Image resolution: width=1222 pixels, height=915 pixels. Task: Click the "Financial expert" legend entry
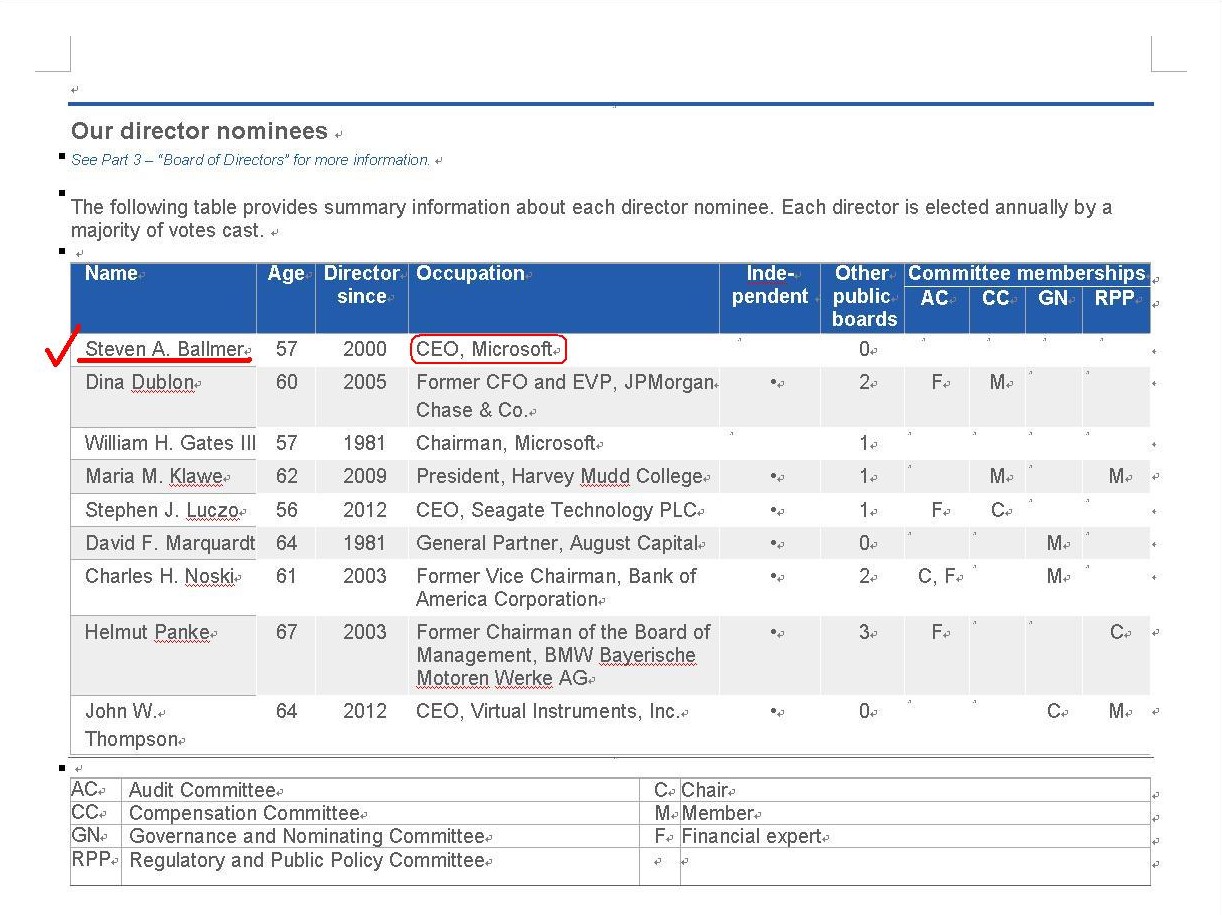(x=751, y=837)
